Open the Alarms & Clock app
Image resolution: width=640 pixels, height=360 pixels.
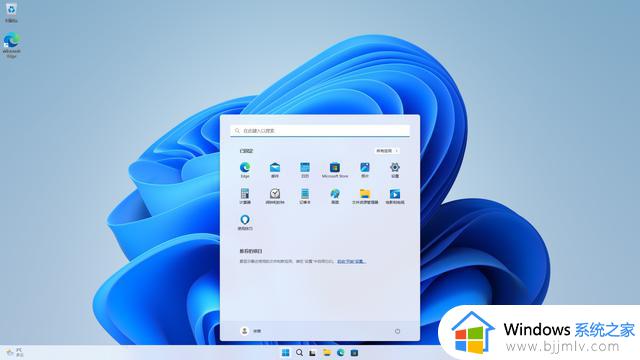(x=275, y=196)
